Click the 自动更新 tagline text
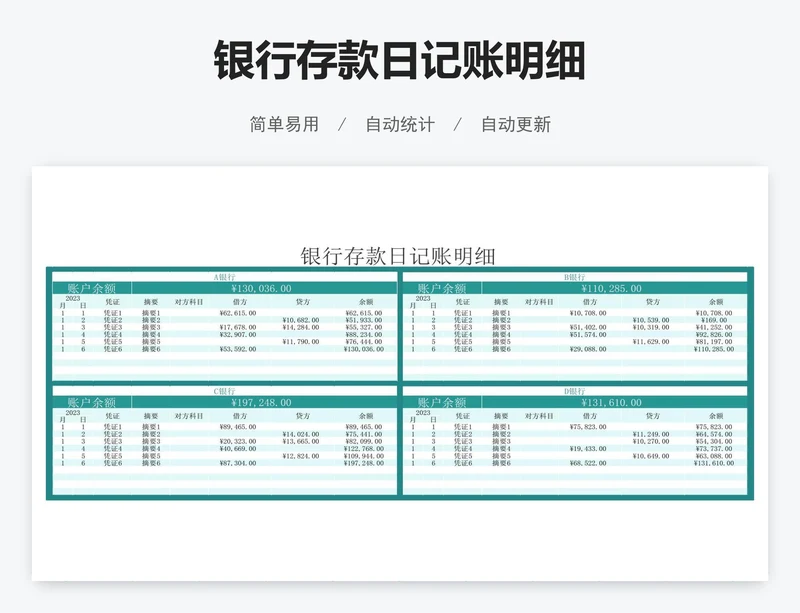 516,125
